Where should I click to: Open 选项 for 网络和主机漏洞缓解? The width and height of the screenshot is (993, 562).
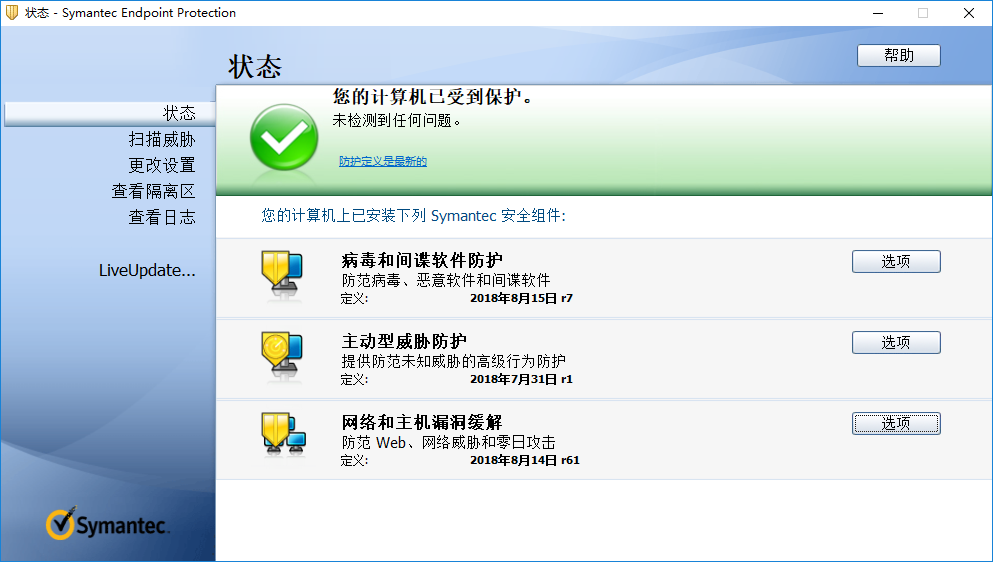(896, 423)
